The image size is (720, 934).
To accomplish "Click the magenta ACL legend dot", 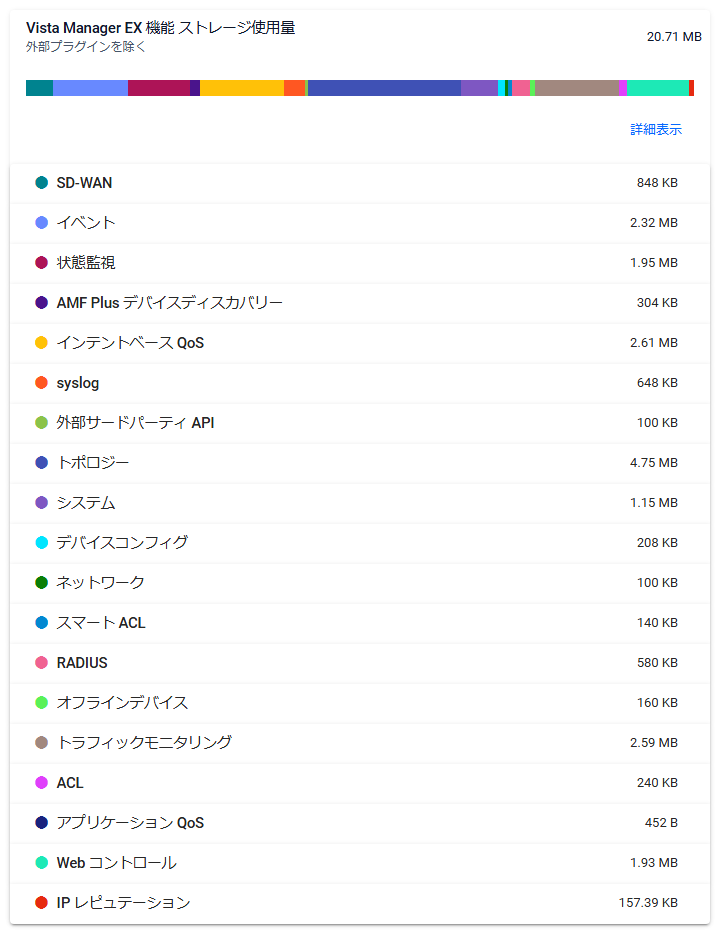I will (41, 783).
